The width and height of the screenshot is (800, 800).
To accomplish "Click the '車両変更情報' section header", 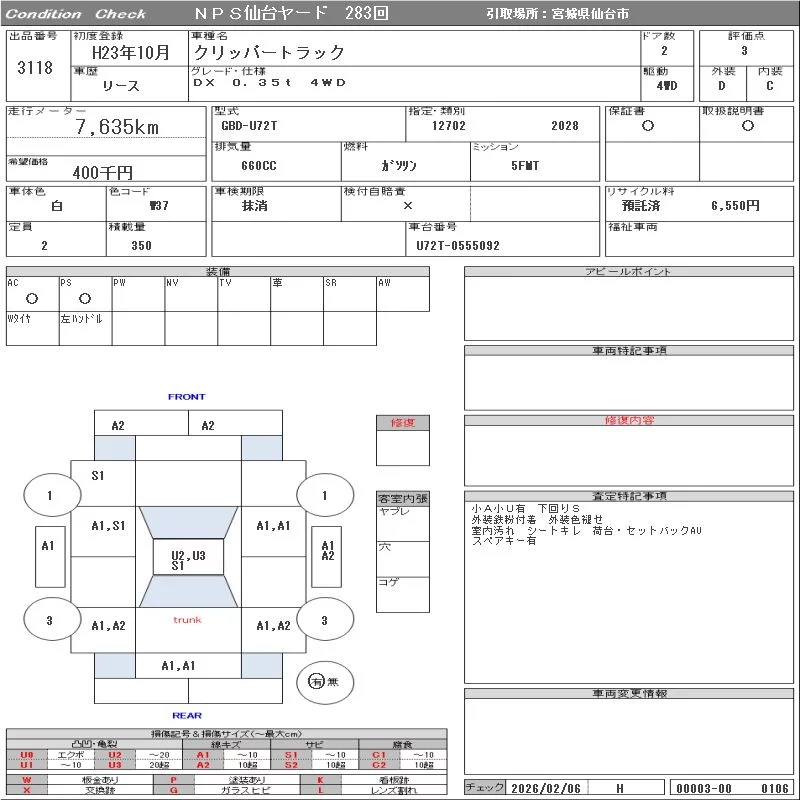I will tap(629, 693).
